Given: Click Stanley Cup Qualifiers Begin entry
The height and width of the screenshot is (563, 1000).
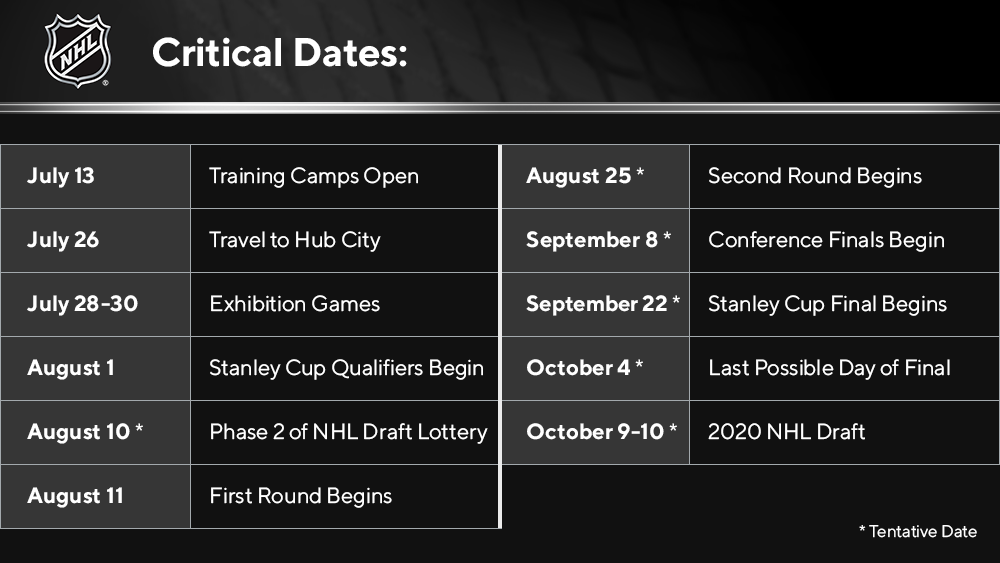Looking at the screenshot, I should (346, 368).
